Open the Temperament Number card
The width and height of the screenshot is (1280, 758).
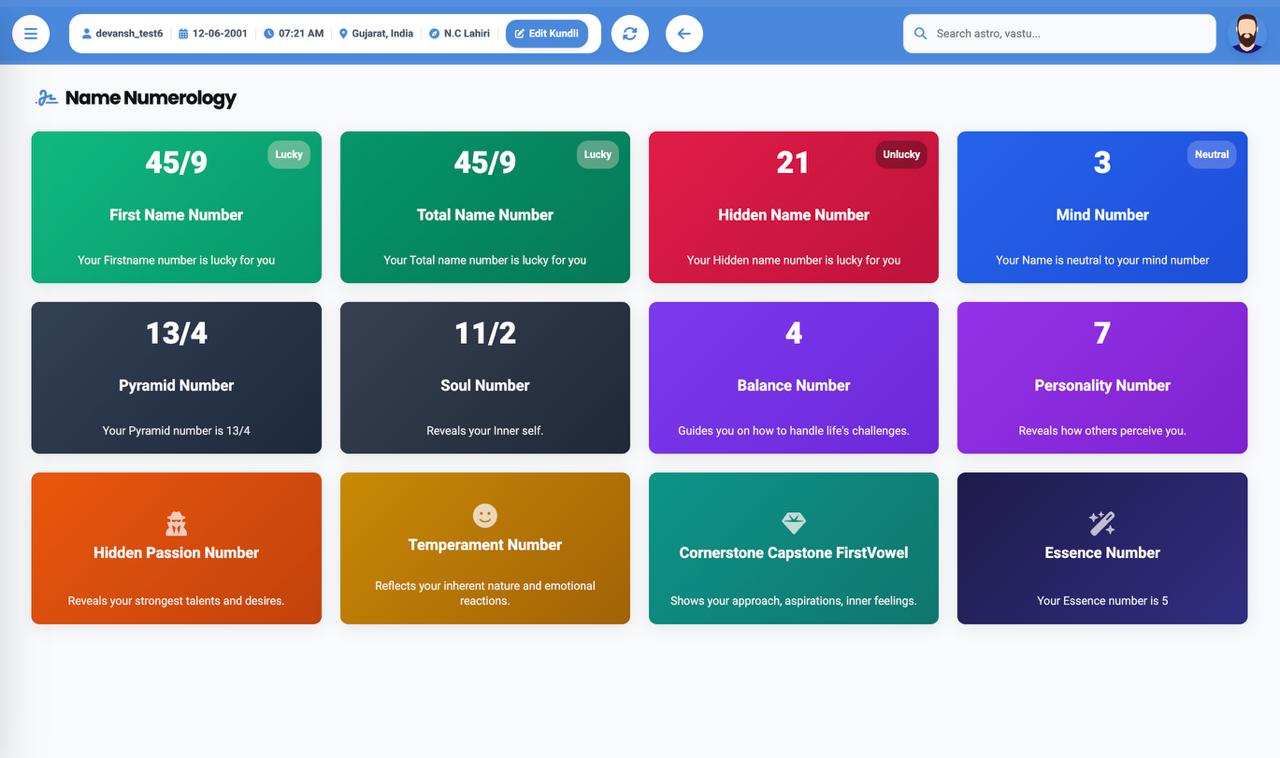(485, 548)
